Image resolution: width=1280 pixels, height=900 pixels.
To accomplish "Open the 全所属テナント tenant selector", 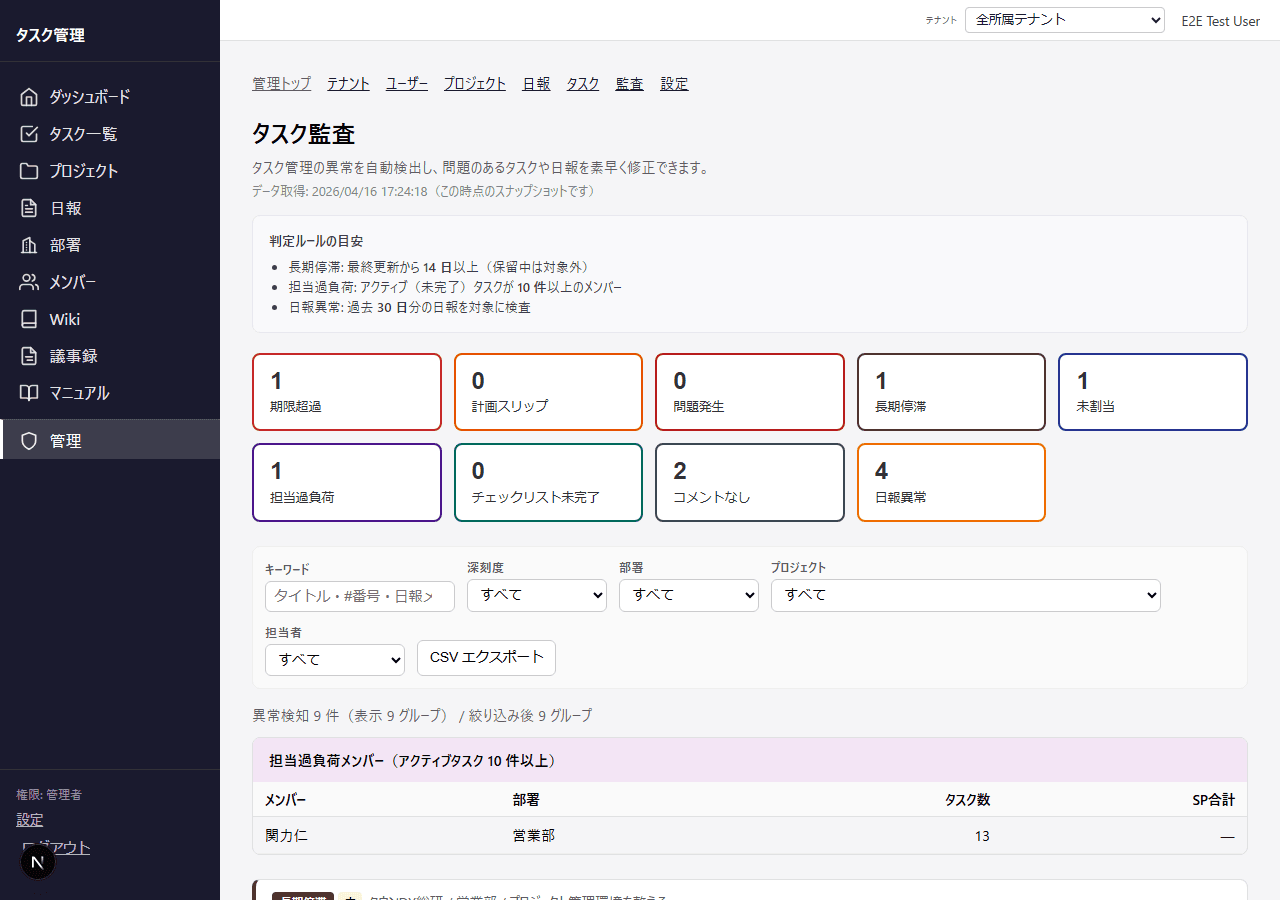I will point(1064,19).
